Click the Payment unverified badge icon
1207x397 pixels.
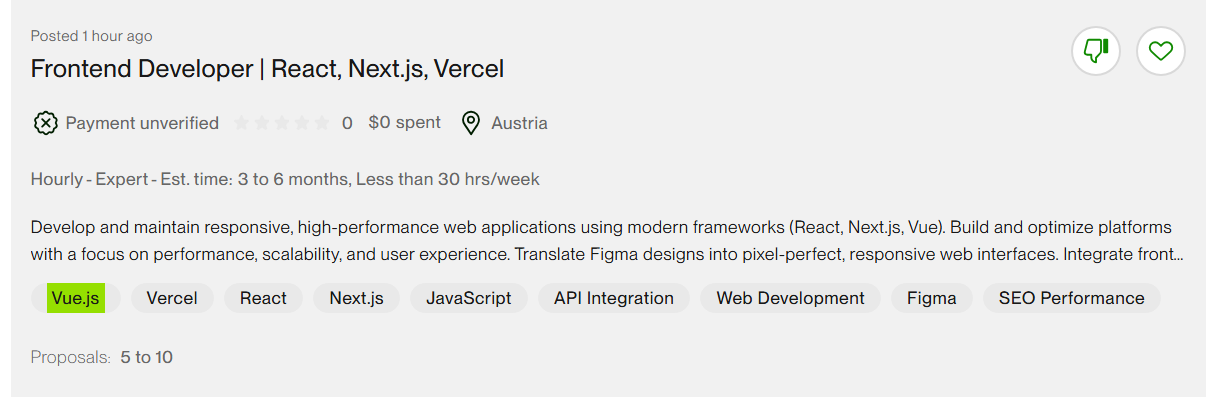pos(45,123)
